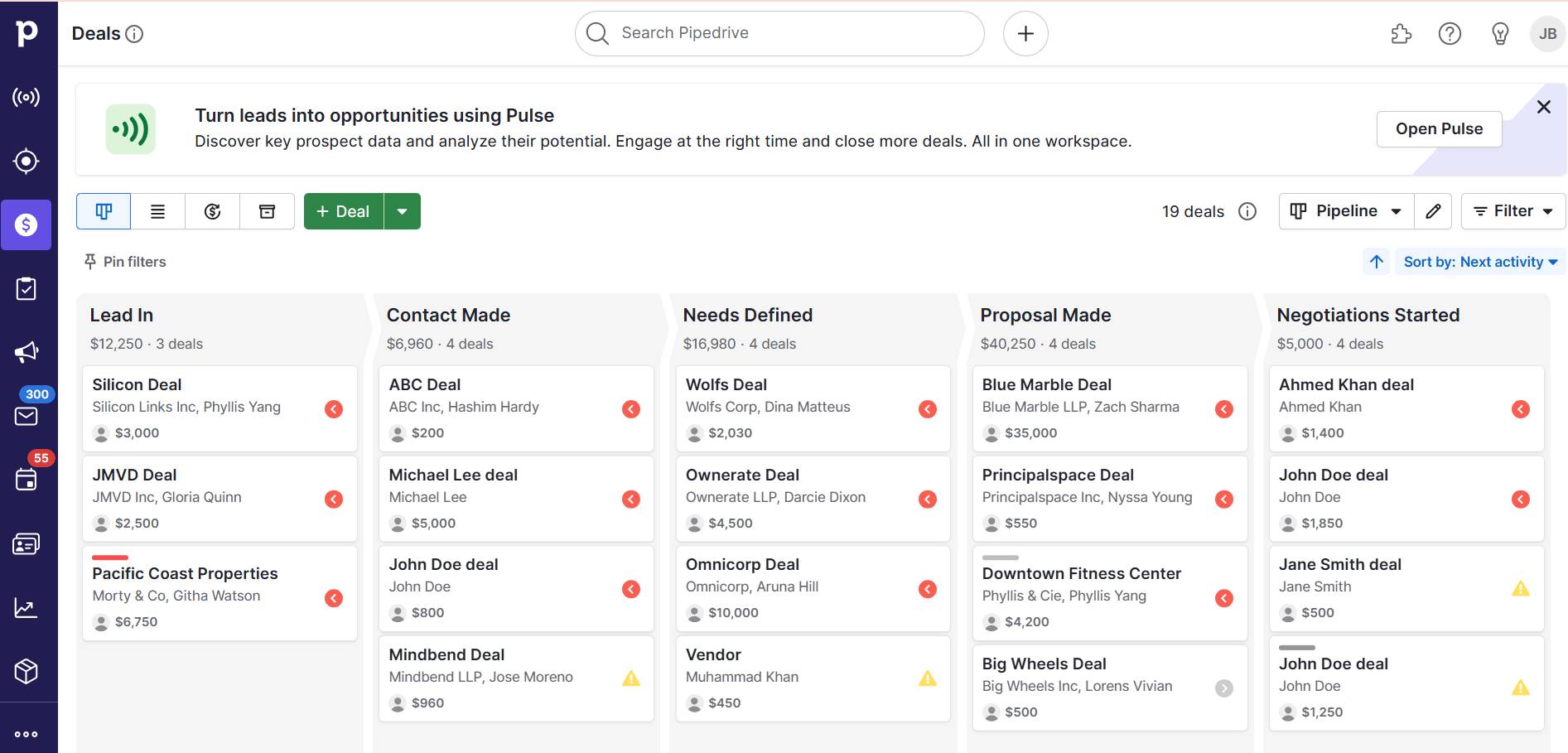This screenshot has width=1568, height=753.
Task: Switch from kanban to list view
Action: click(x=157, y=211)
